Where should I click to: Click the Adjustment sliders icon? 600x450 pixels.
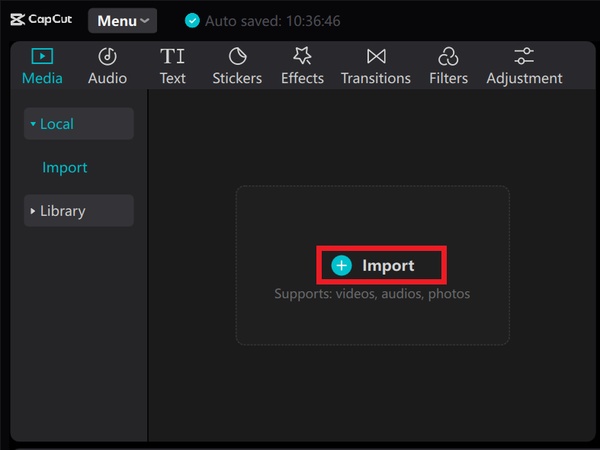tap(524, 56)
